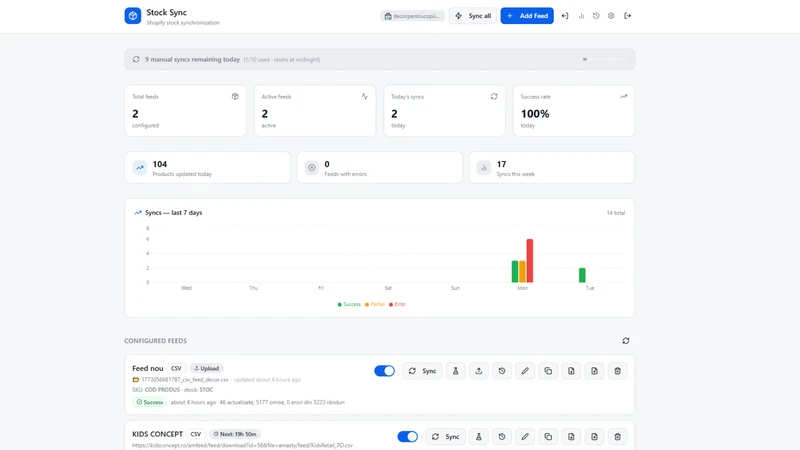Click KIDS CONCEPT file icon beside copy icon
This screenshot has width=800, height=450.
point(571,437)
